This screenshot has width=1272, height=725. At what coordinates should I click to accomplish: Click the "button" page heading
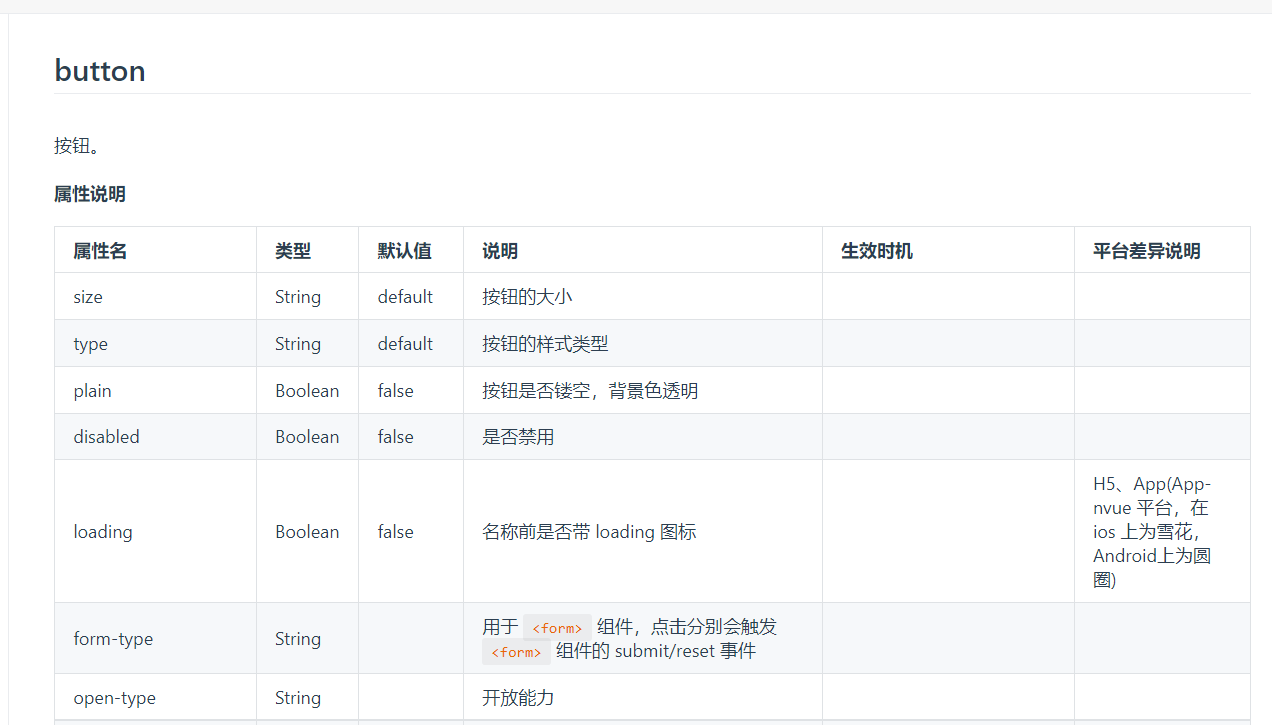[100, 71]
